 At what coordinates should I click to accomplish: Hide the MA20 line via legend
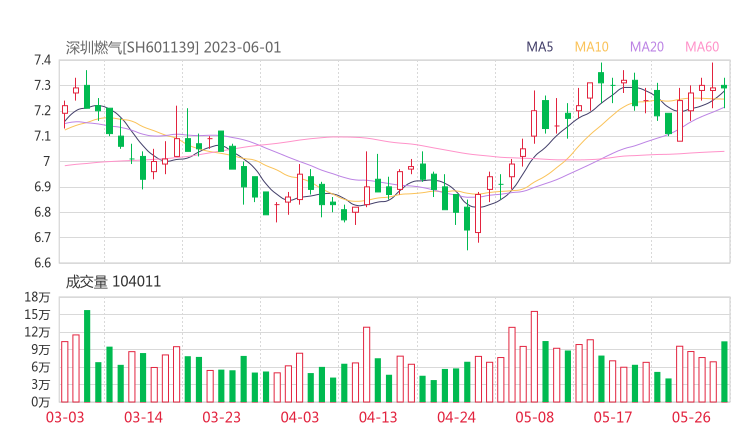tap(646, 47)
